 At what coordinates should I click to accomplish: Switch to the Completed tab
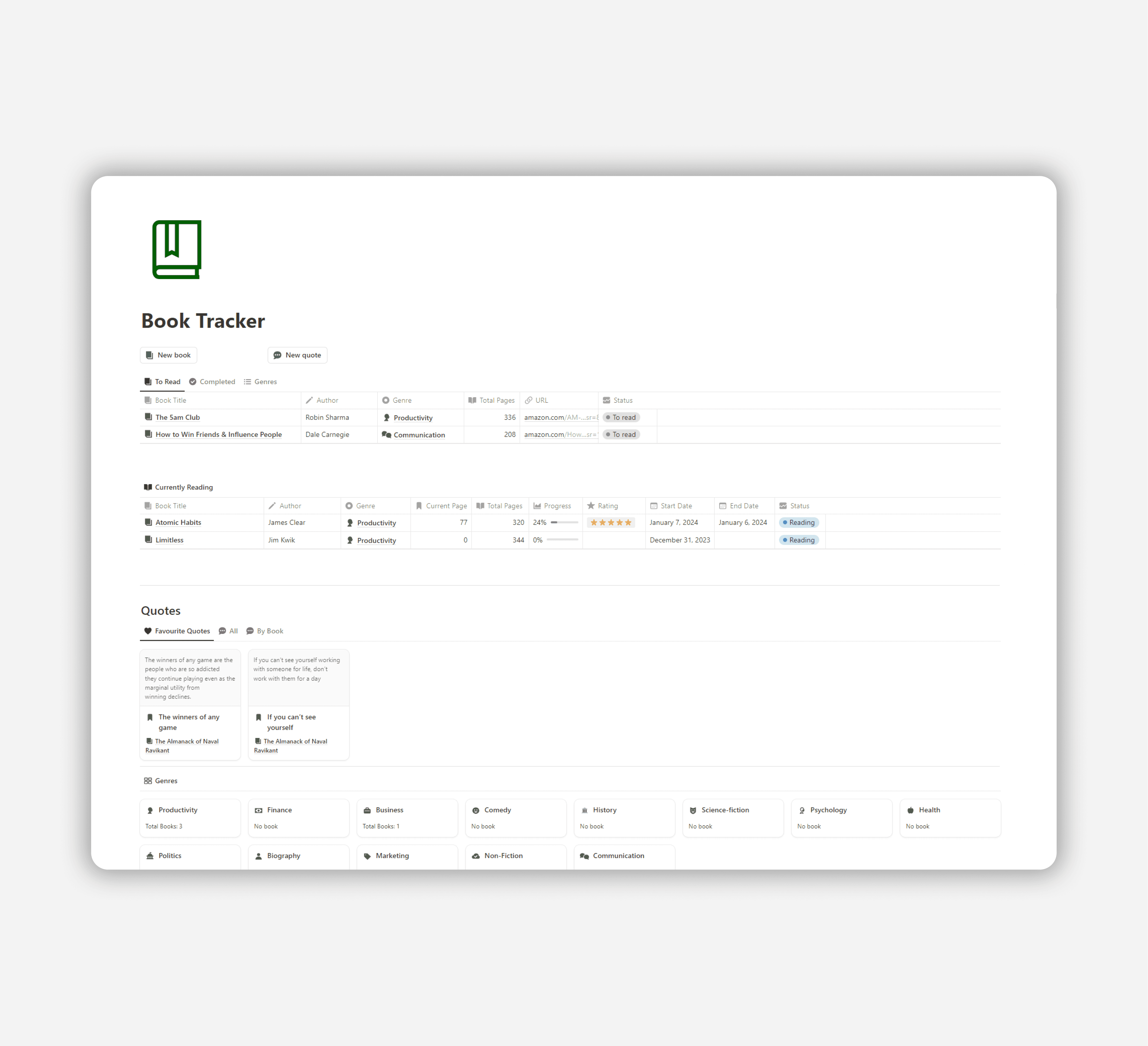(x=212, y=382)
